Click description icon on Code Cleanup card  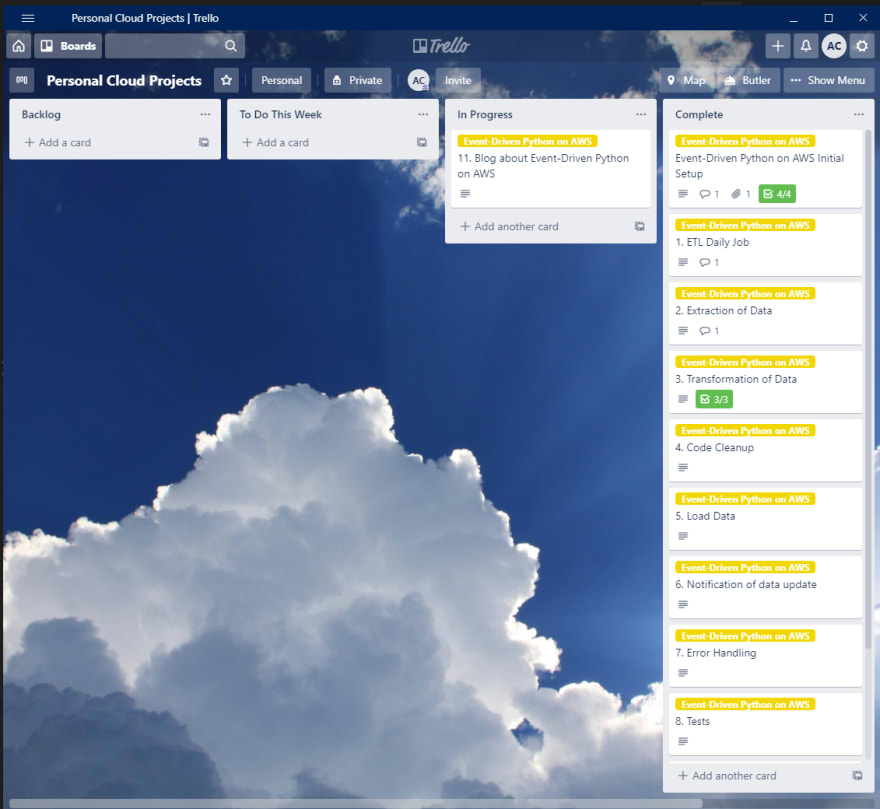tap(683, 467)
